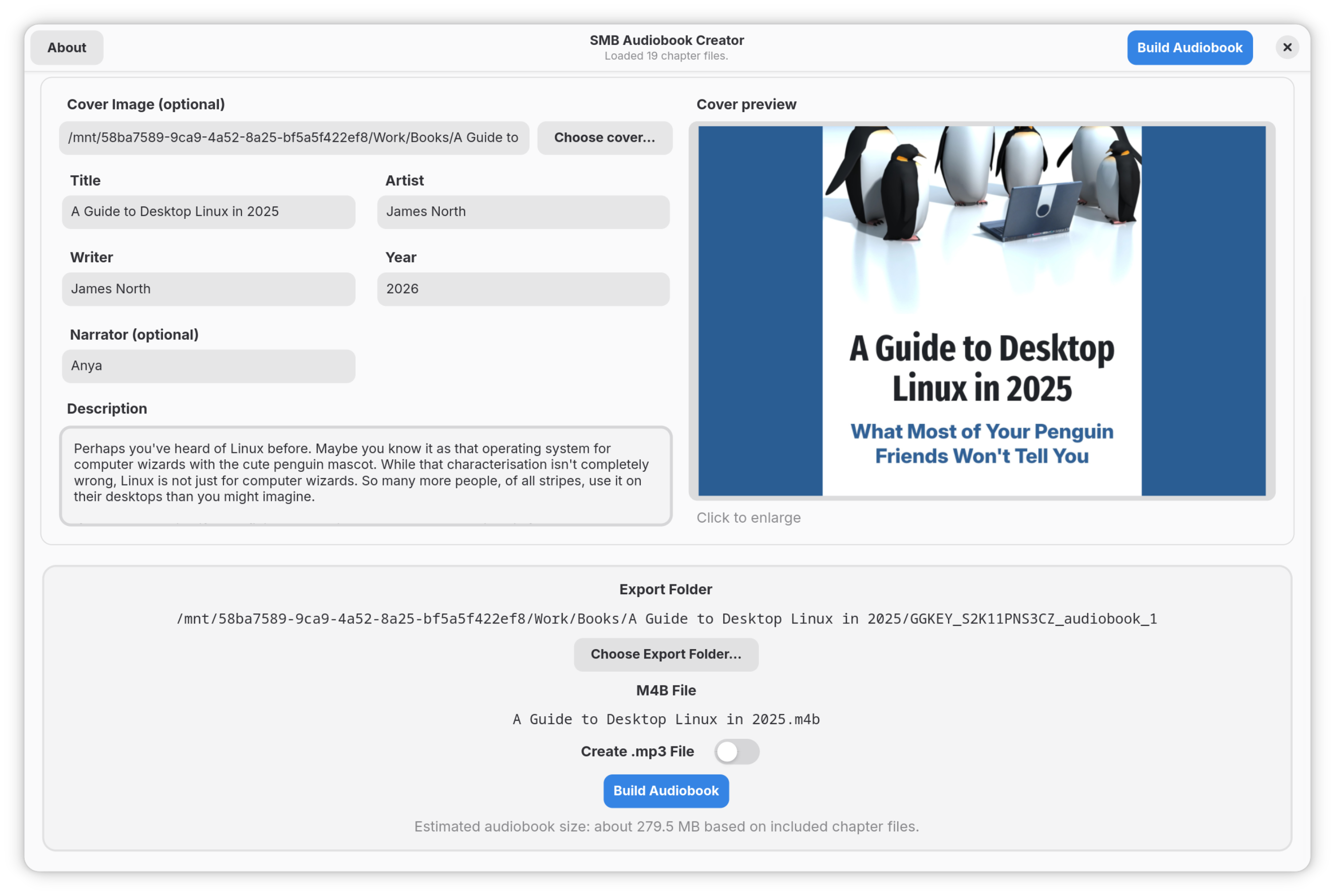Focus the Title field

[x=208, y=212]
